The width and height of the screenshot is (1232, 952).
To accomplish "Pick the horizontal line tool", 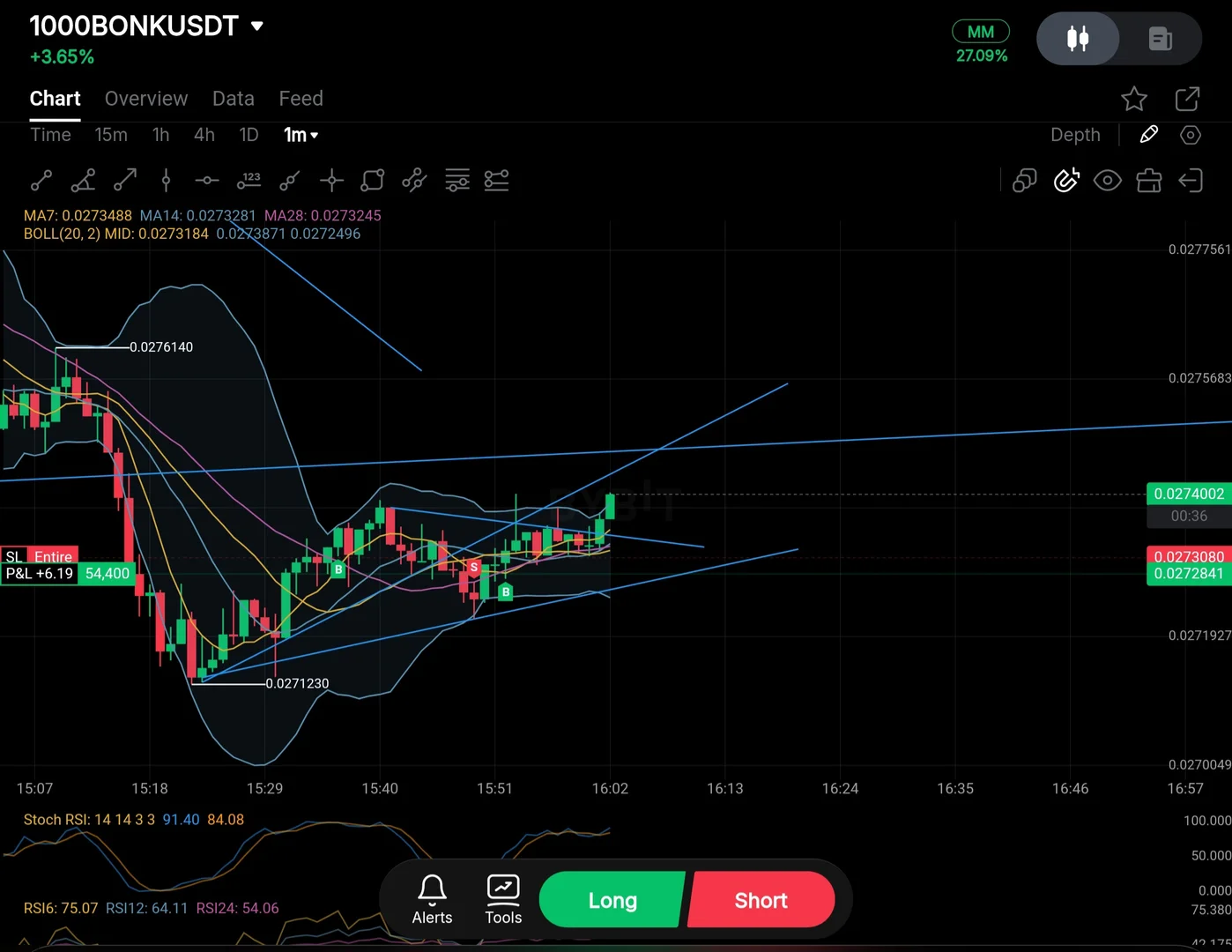I will click(x=207, y=181).
